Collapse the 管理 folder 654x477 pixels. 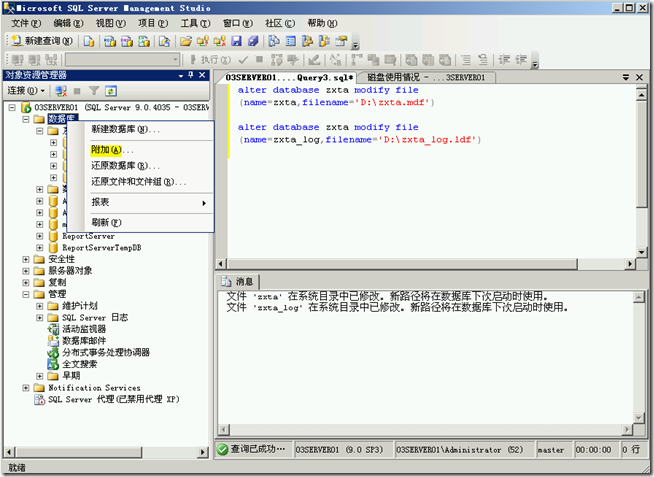point(26,294)
